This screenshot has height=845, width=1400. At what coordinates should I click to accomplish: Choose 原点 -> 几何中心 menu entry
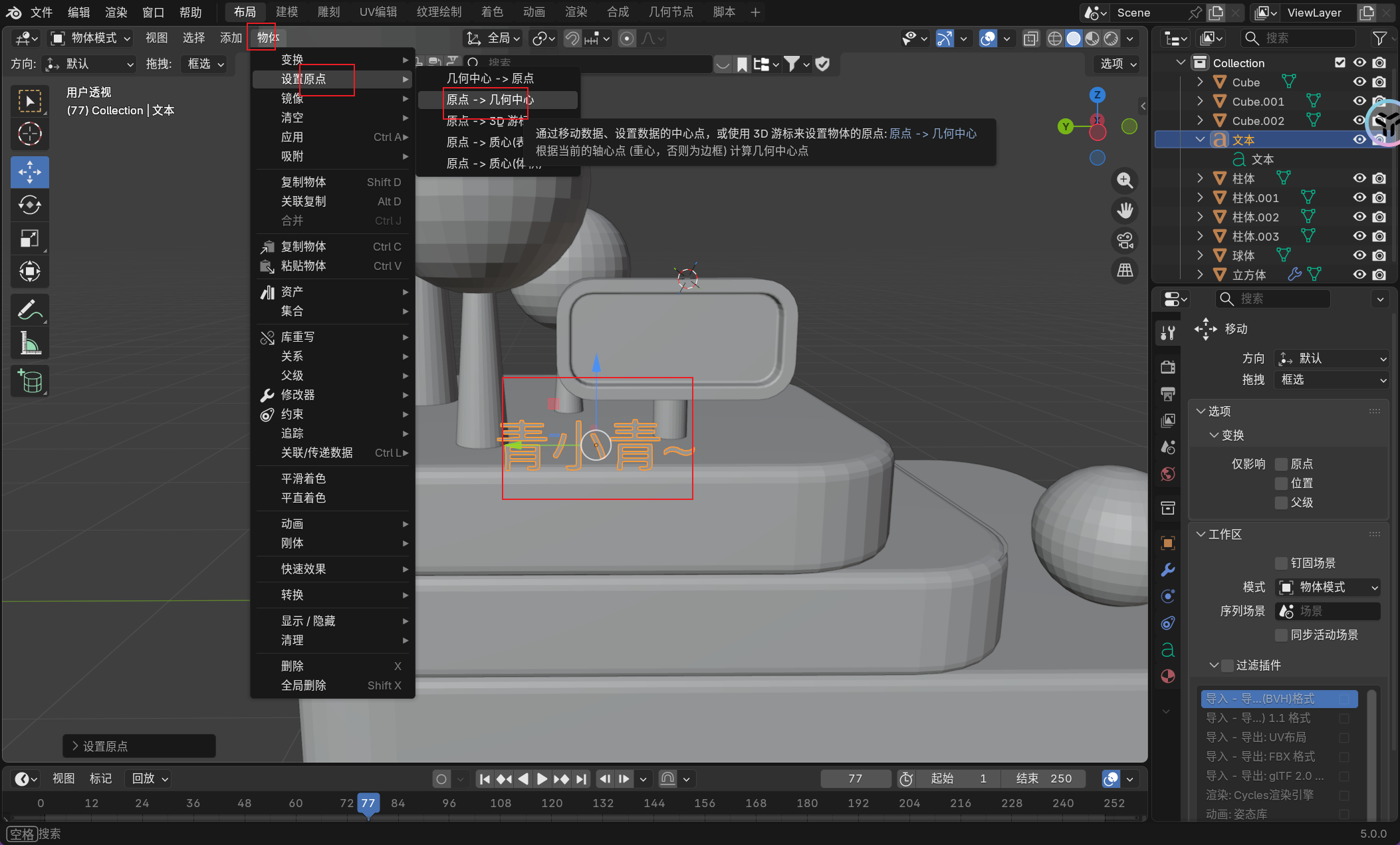[490, 100]
